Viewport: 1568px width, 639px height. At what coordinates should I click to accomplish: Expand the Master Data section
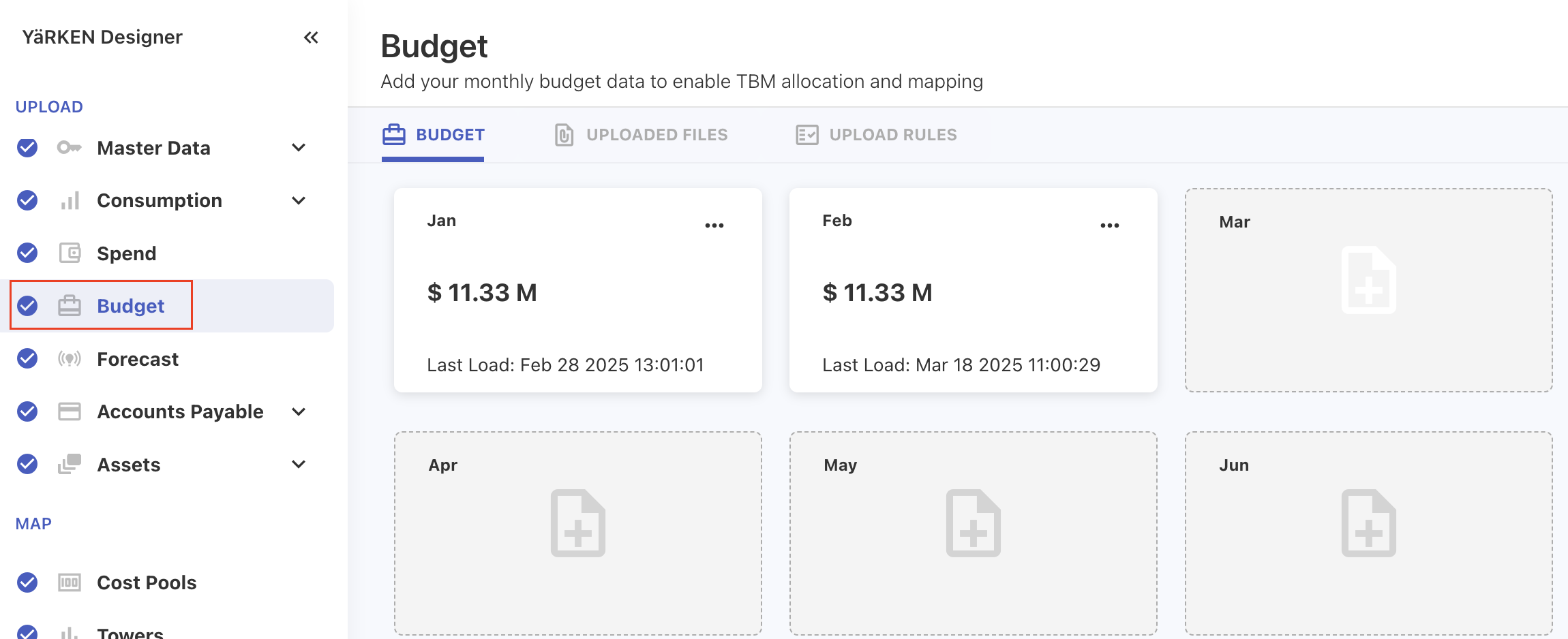tap(299, 148)
